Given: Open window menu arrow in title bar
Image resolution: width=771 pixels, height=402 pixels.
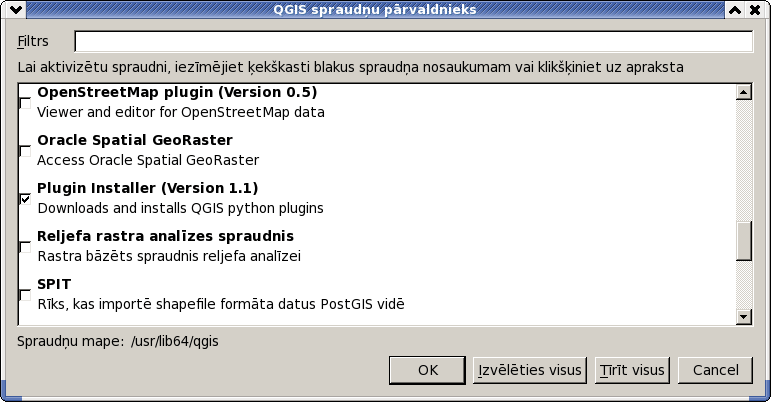Looking at the screenshot, I should (15, 9).
